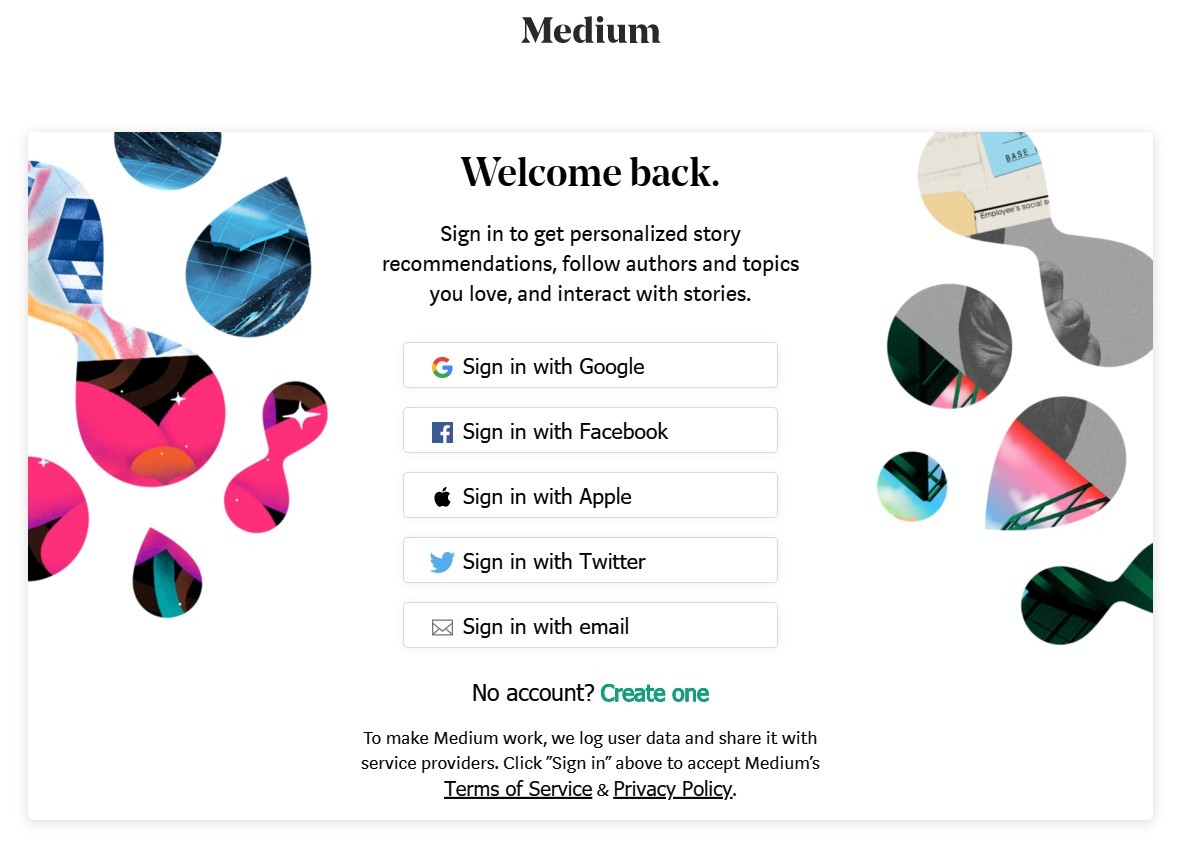Click the small pastel gradient circle illustration

click(x=911, y=487)
